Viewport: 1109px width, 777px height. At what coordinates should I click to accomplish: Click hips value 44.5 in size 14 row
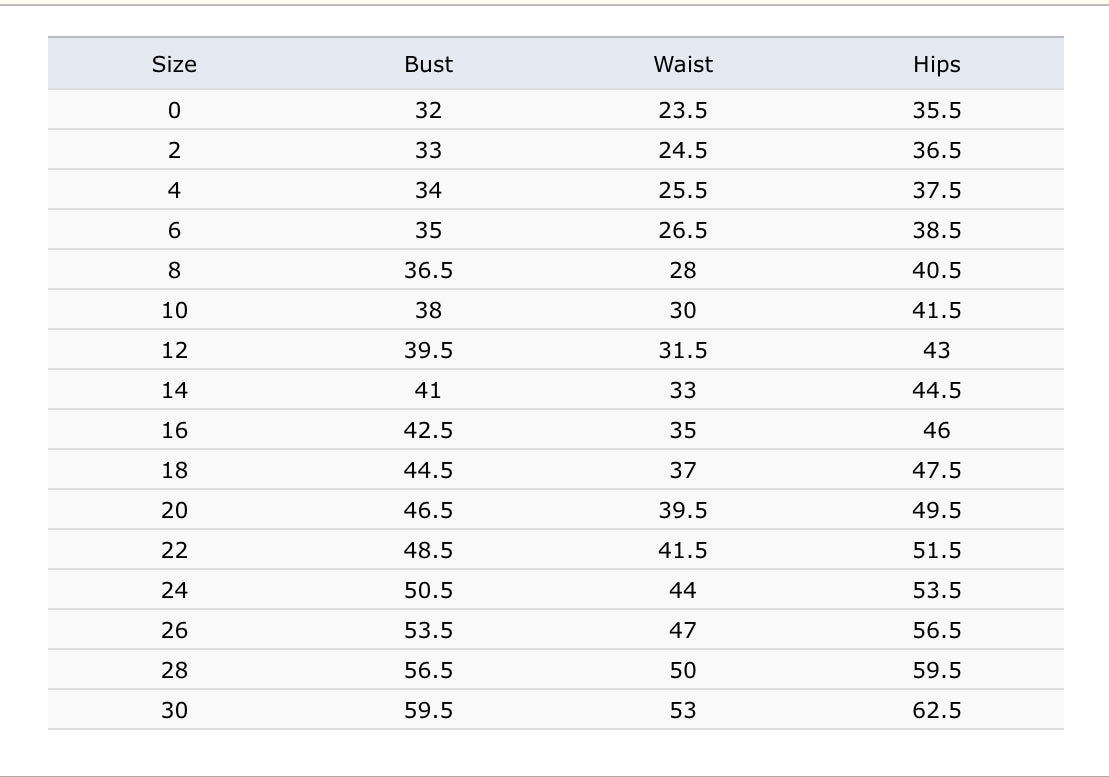pyautogui.click(x=936, y=390)
